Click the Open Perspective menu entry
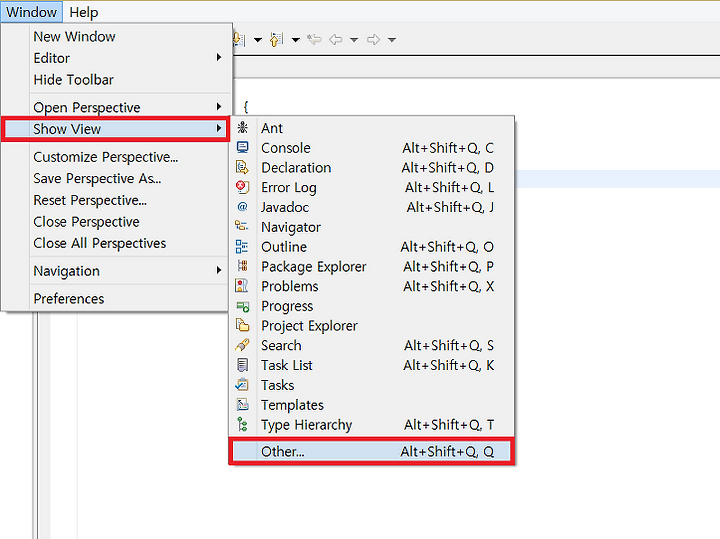Image resolution: width=720 pixels, height=539 pixels. [x=116, y=107]
